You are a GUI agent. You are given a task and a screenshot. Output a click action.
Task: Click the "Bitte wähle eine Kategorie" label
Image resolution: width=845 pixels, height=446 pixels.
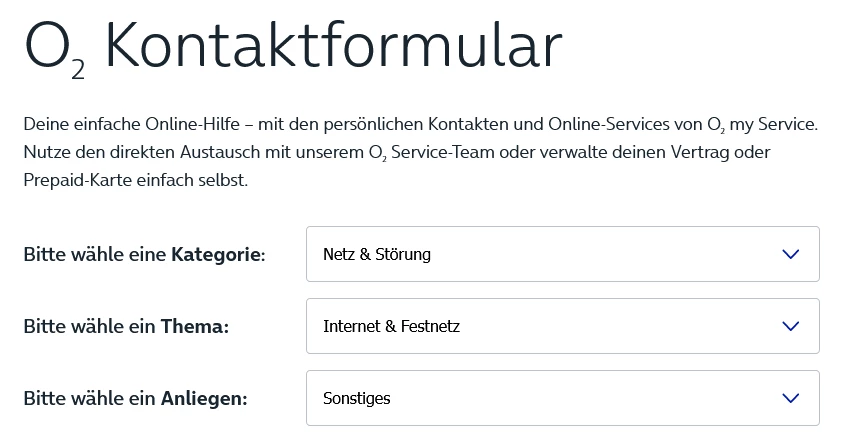coord(144,255)
